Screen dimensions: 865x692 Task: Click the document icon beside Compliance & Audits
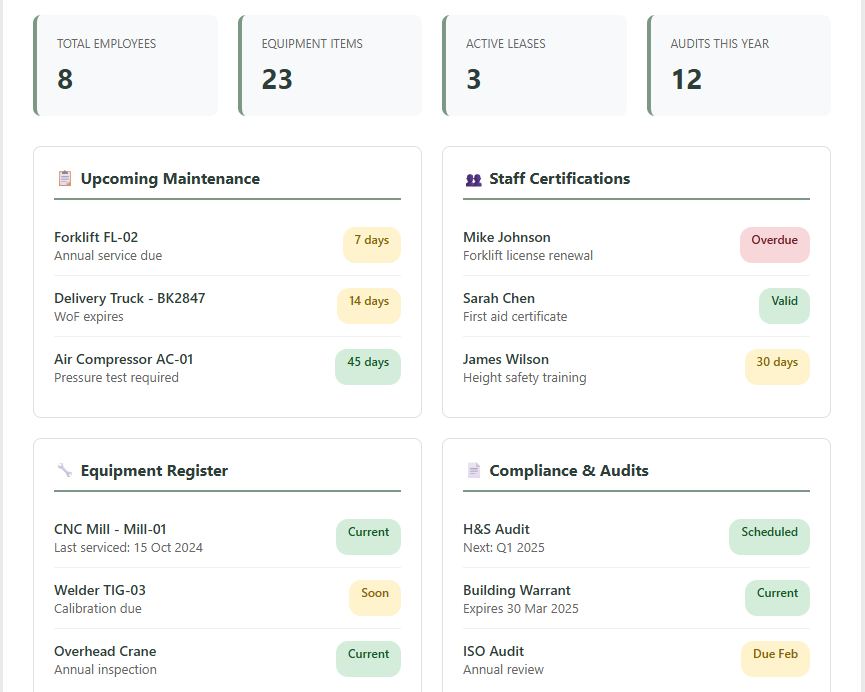[474, 471]
